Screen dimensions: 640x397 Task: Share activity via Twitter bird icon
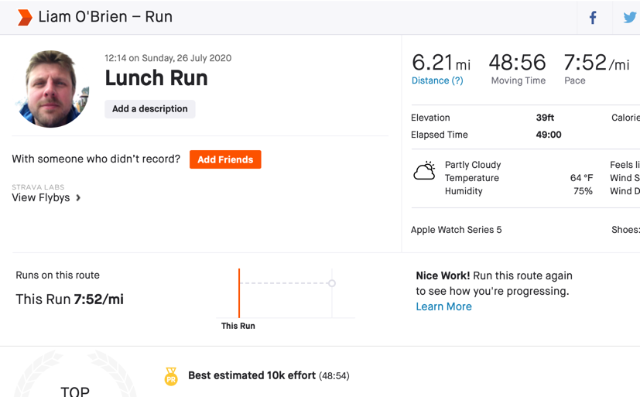(629, 18)
